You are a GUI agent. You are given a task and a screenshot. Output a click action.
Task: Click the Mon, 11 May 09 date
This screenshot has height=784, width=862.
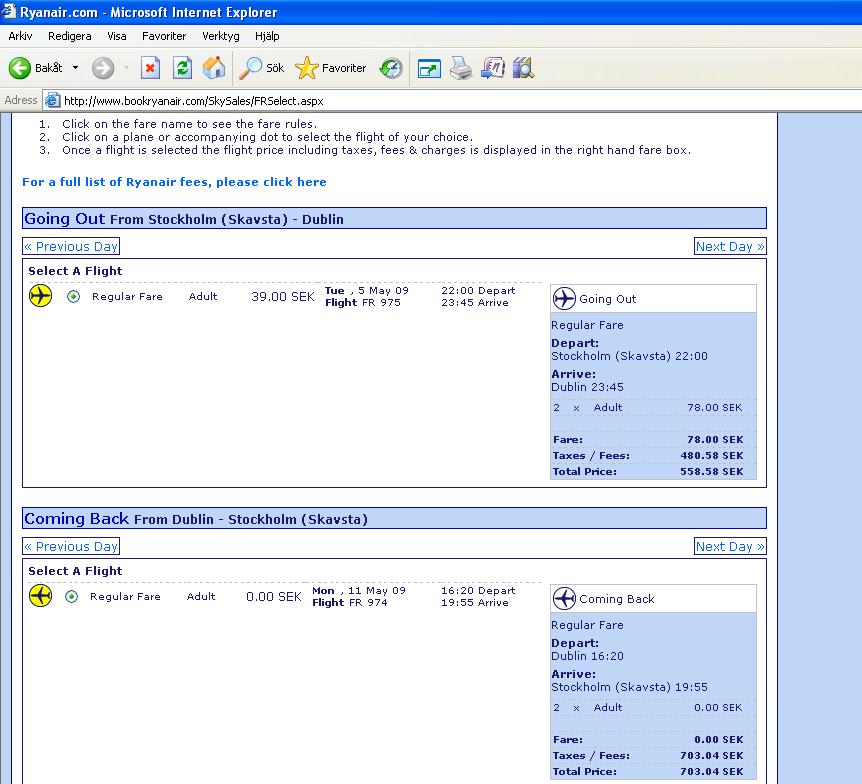359,590
